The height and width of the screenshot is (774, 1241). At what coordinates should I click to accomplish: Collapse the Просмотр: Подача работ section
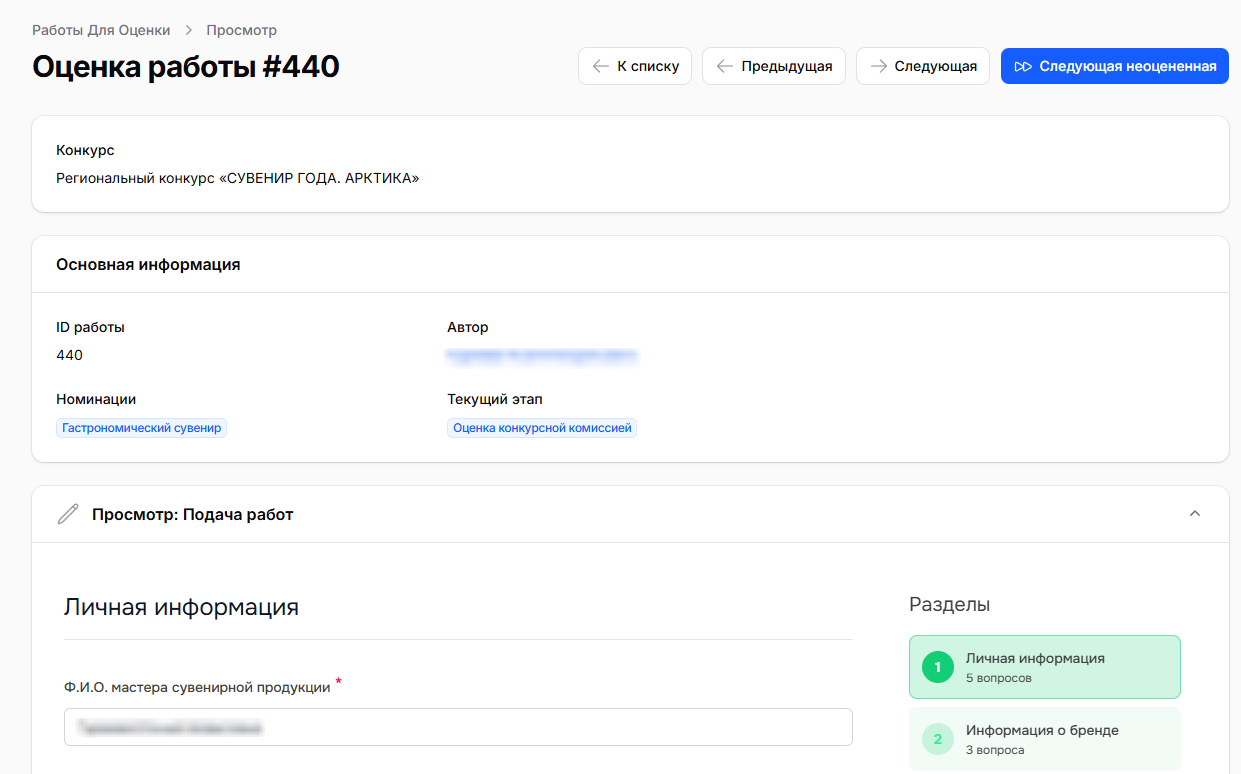coord(1194,514)
